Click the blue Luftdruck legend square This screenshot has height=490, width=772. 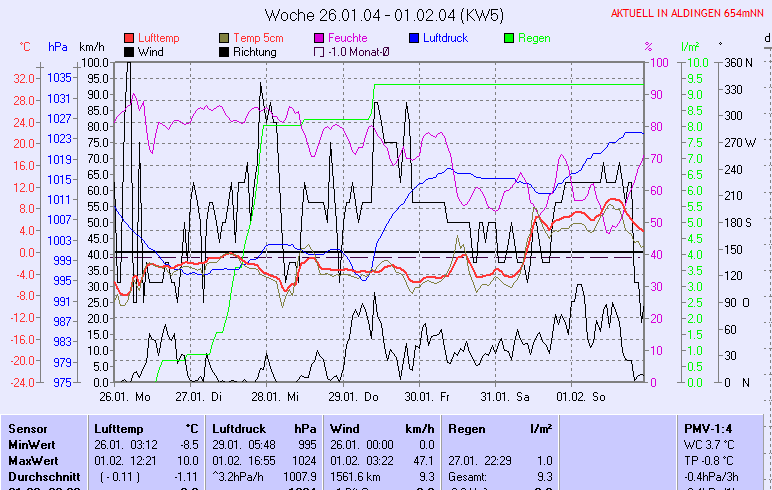[x=412, y=38]
